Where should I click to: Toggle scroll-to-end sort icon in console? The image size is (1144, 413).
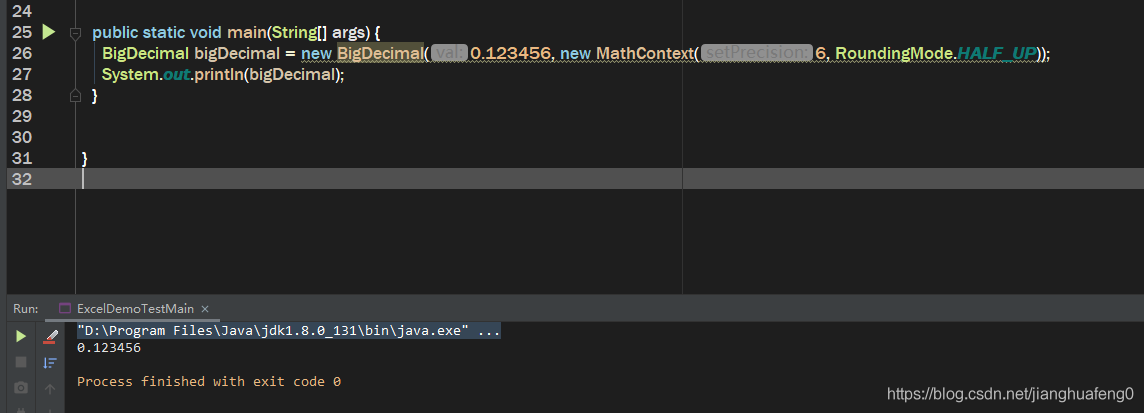tap(50, 363)
